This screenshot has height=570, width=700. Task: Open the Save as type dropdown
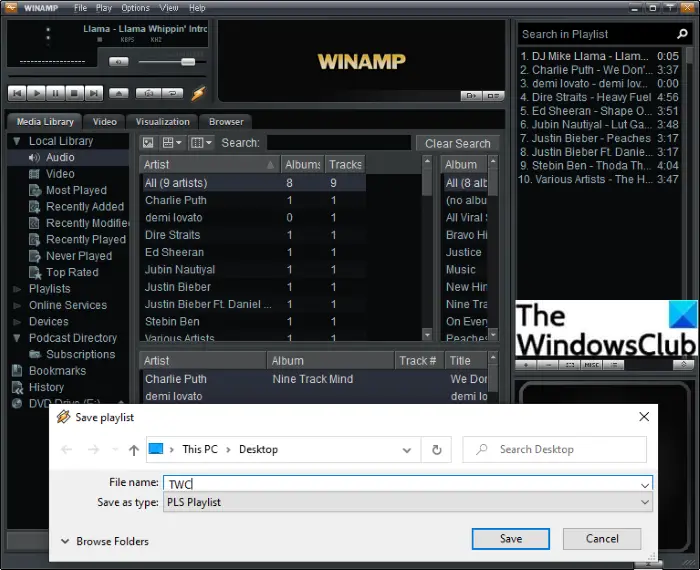(645, 503)
